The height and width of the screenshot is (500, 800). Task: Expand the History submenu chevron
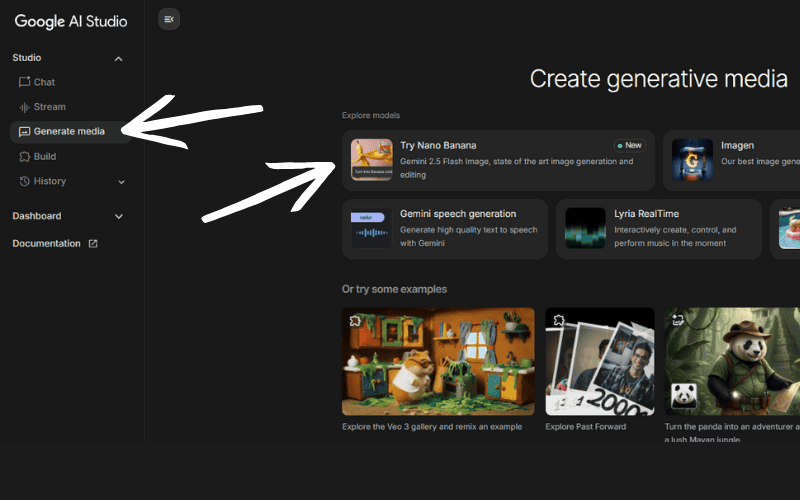[x=122, y=182]
